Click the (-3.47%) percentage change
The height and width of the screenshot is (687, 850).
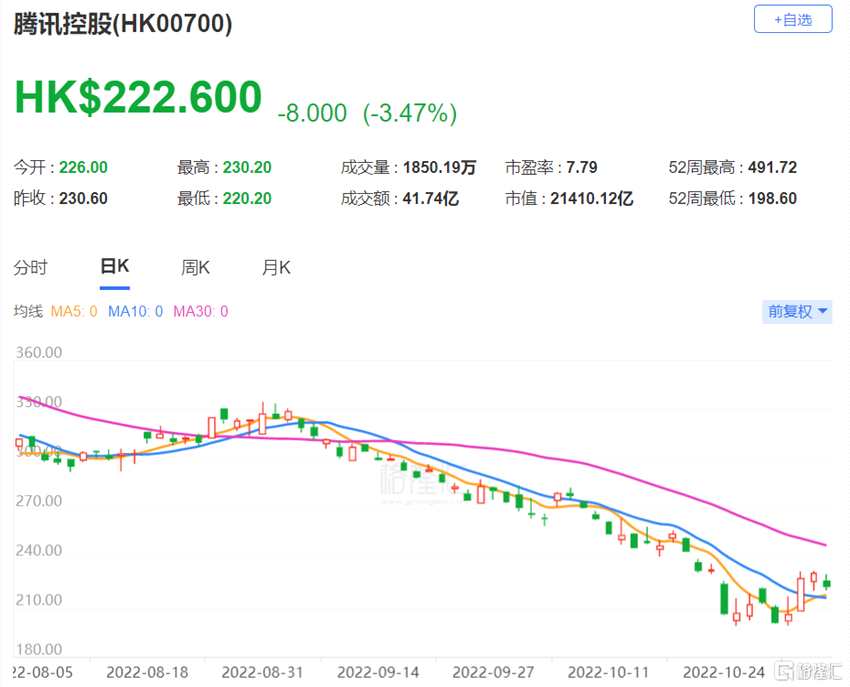410,113
